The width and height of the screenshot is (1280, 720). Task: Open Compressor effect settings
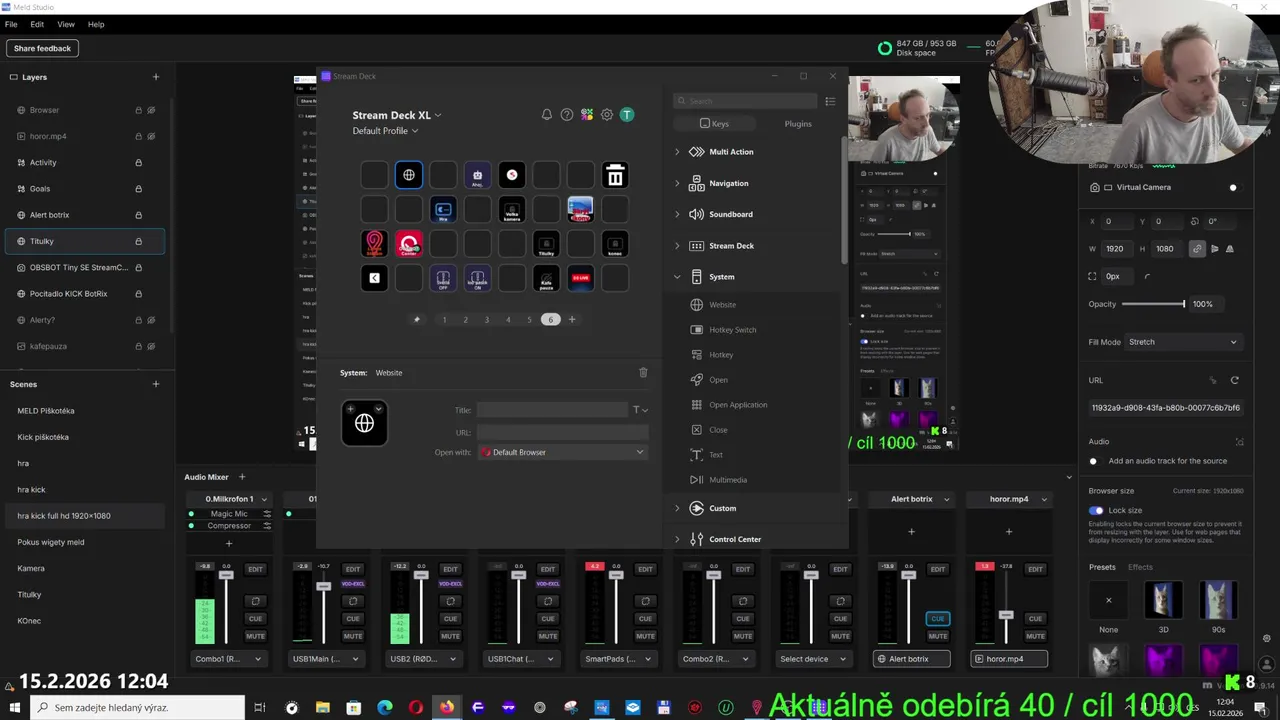click(267, 526)
